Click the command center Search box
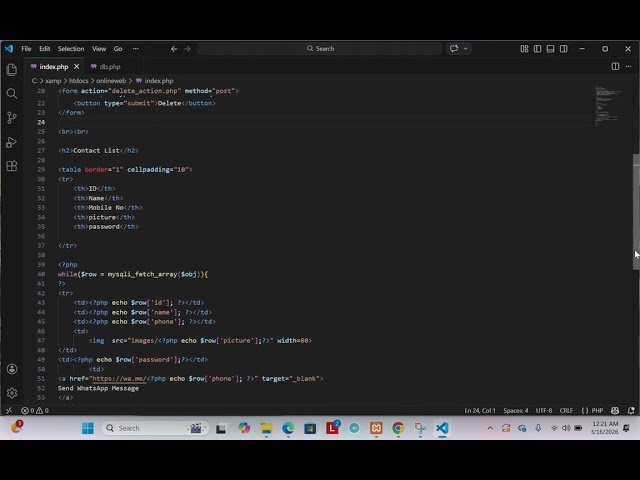Viewport: 640px width, 480px height. [320, 49]
